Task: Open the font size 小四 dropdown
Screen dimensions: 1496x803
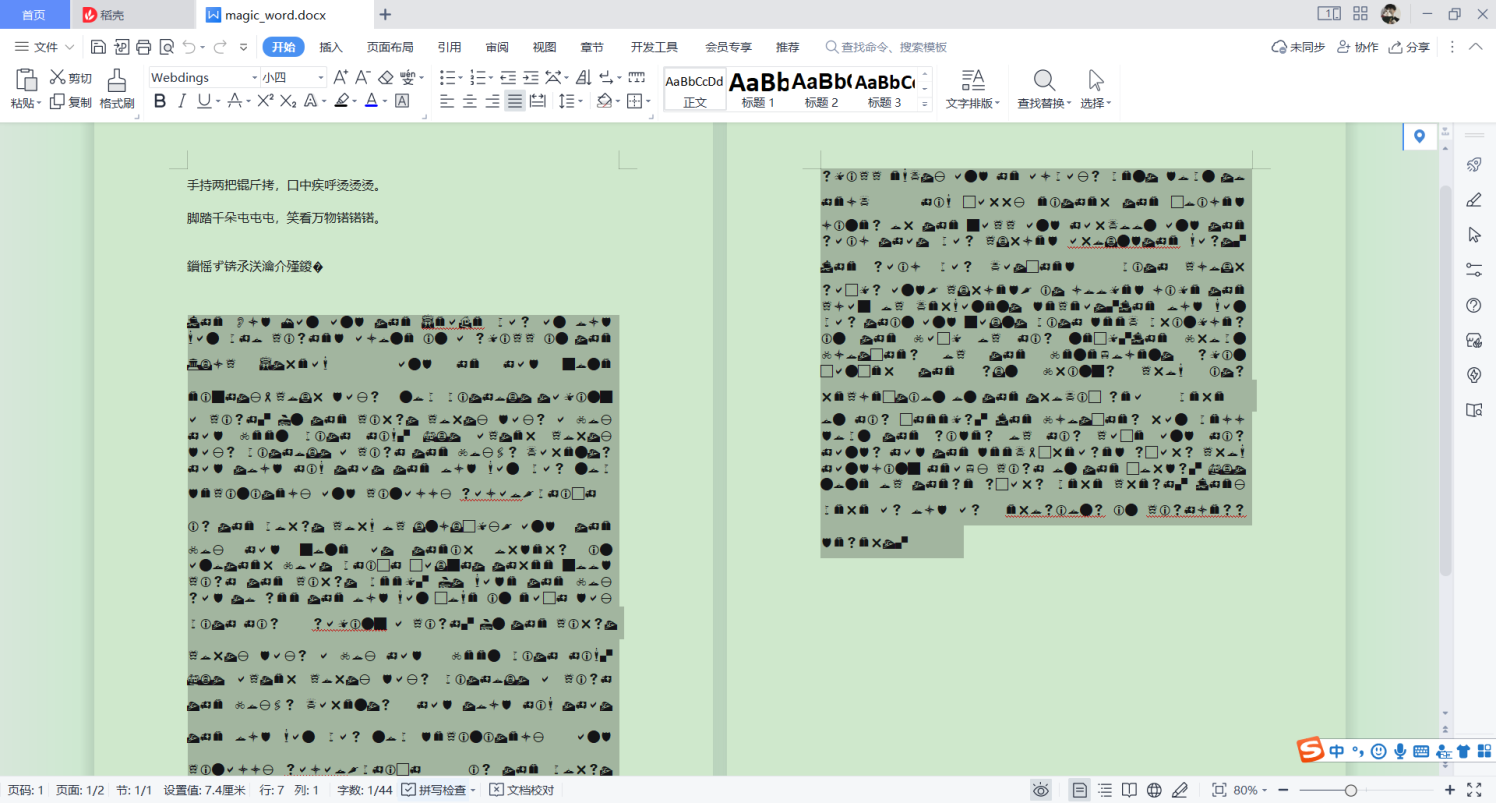Action: coord(320,78)
